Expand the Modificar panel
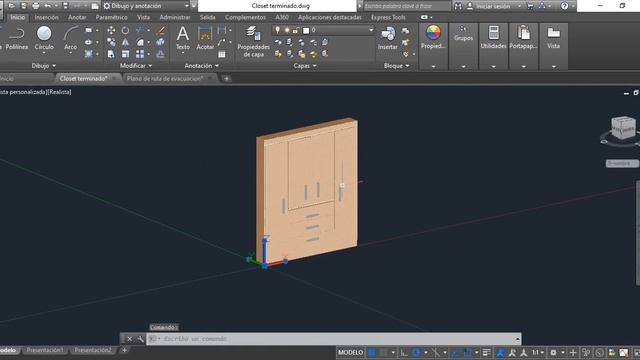640x360 pixels. (136, 65)
